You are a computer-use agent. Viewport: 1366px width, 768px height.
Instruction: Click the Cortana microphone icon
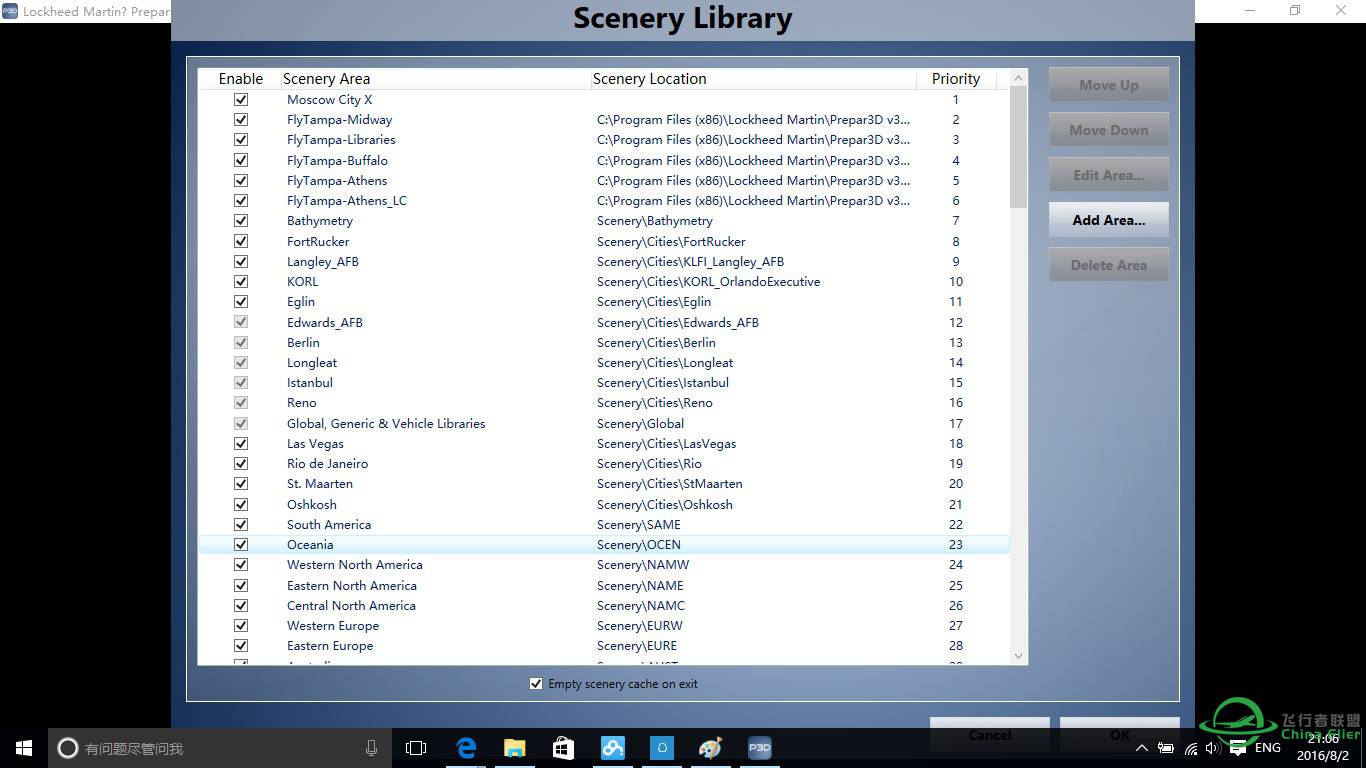(x=372, y=748)
